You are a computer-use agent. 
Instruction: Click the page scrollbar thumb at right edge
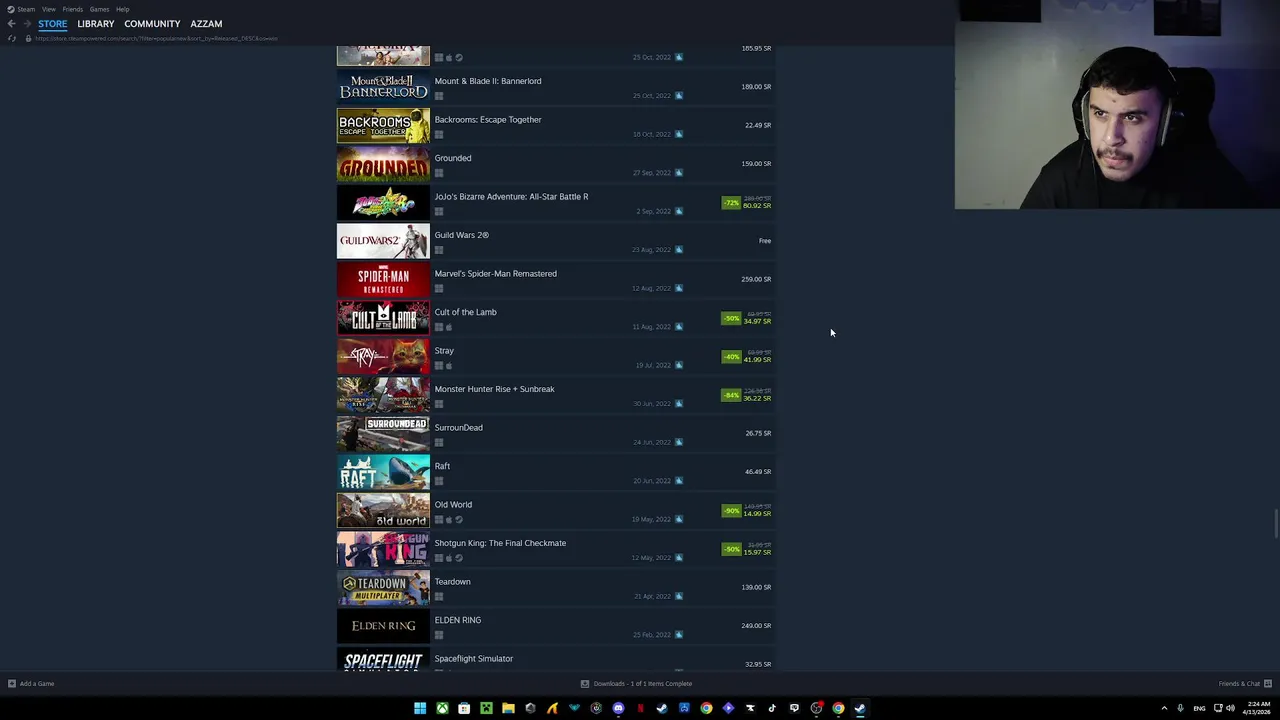pyautogui.click(x=1276, y=524)
